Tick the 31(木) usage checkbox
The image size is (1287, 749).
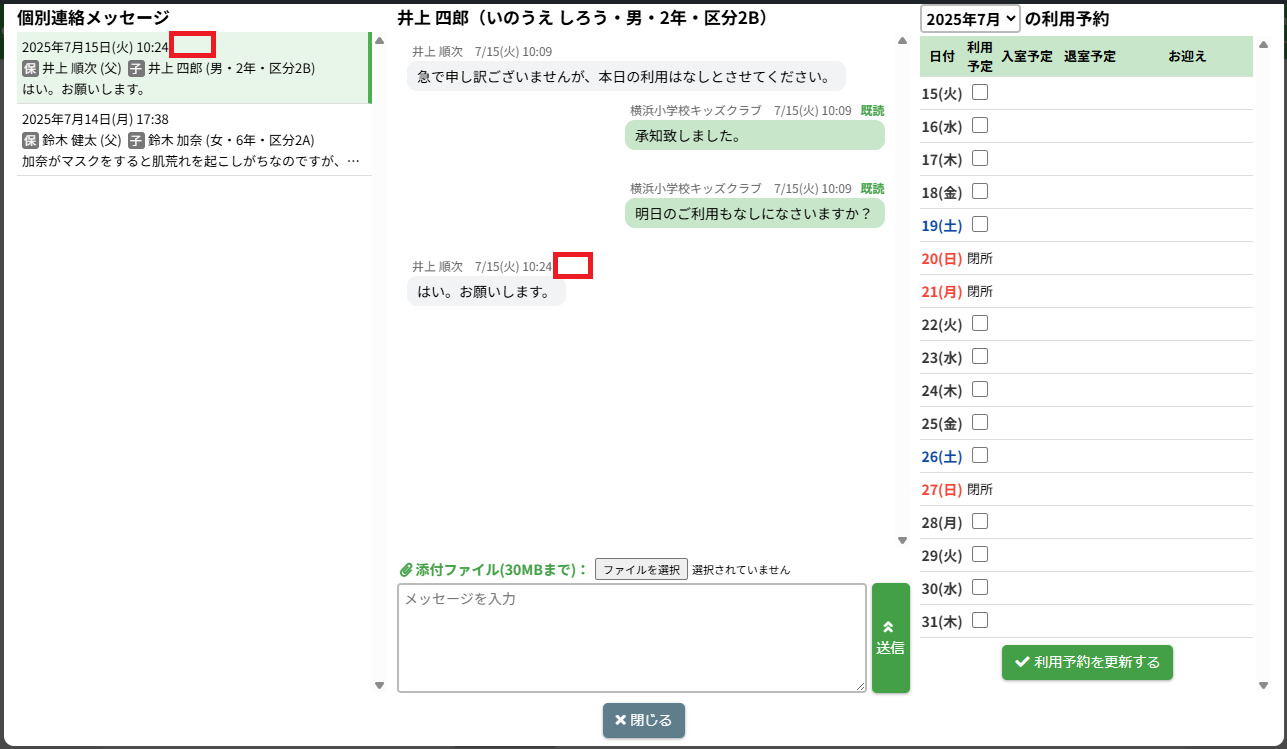point(980,620)
